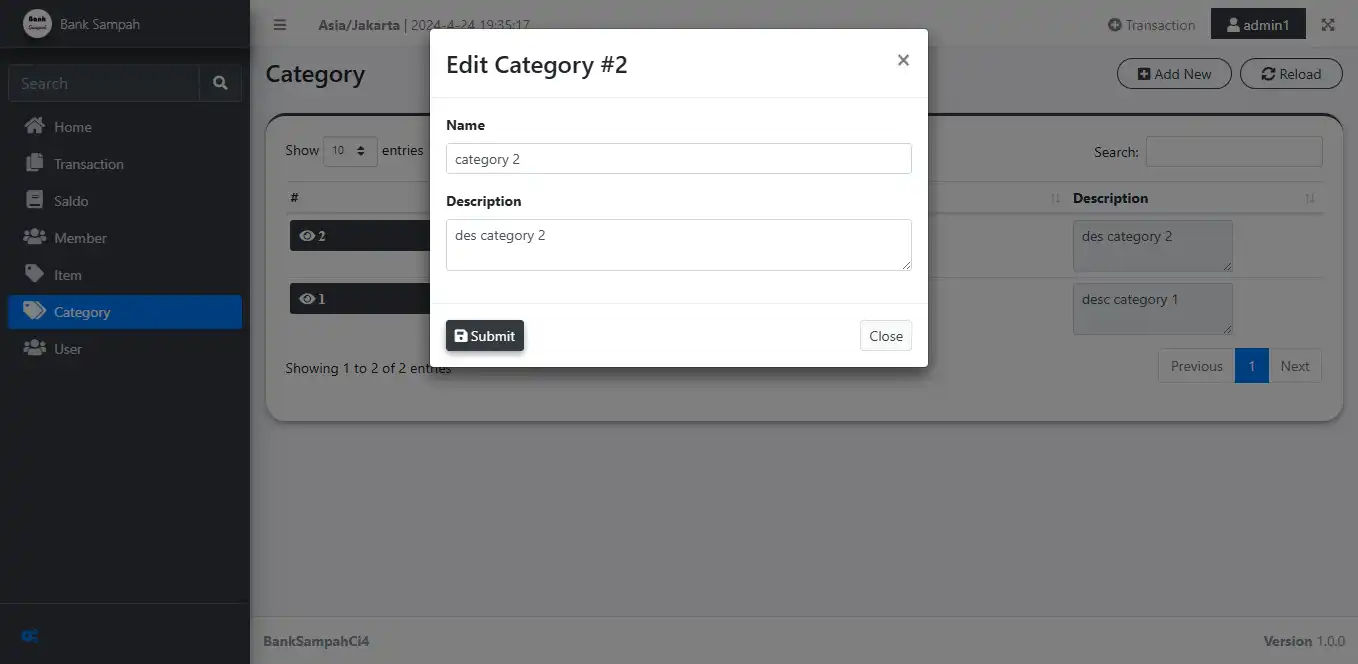This screenshot has height=664, width=1358.
Task: Close the Edit Category dialog with X
Action: (x=903, y=61)
